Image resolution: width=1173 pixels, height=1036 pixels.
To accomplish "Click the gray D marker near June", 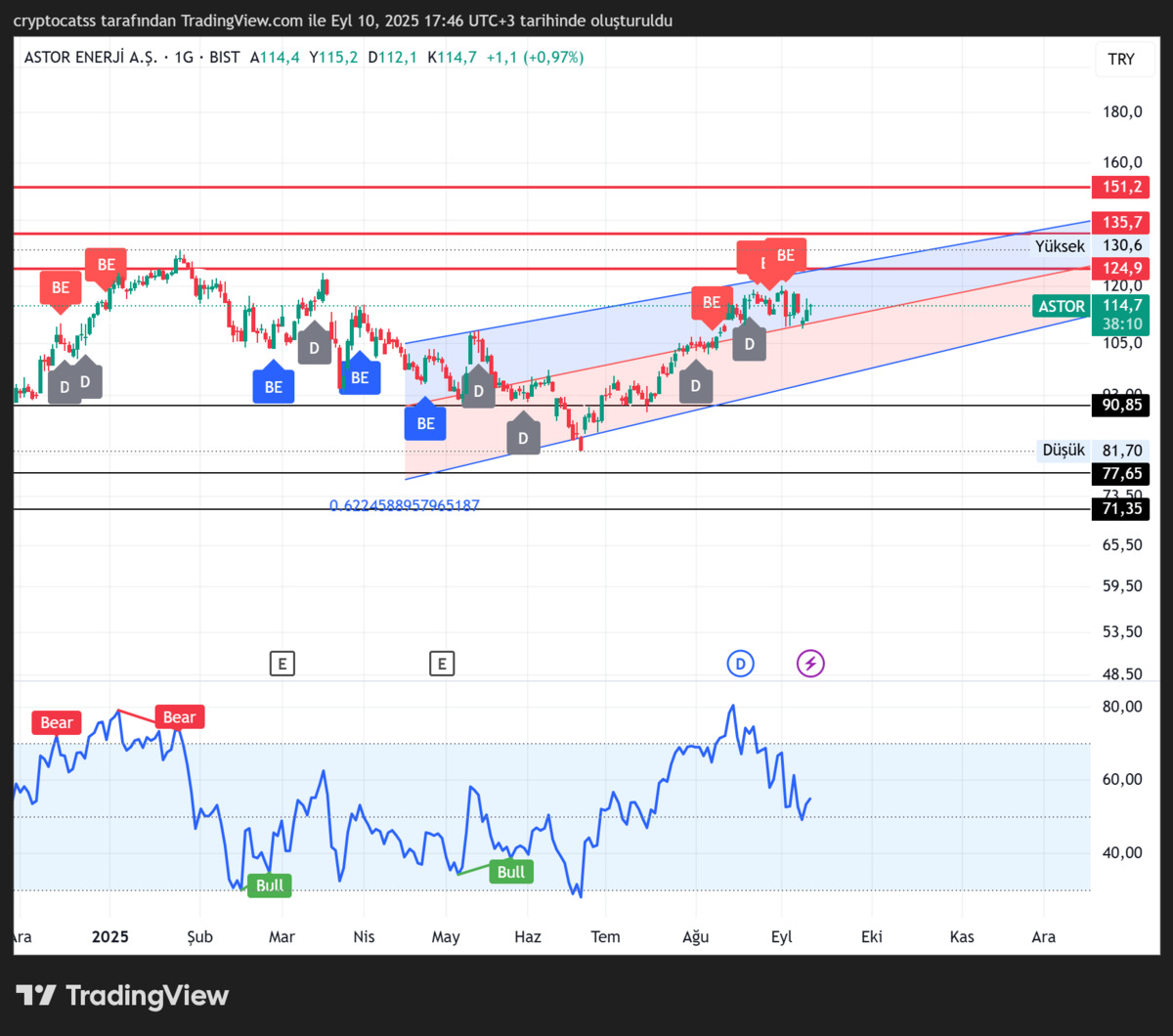I will pyautogui.click(x=523, y=436).
